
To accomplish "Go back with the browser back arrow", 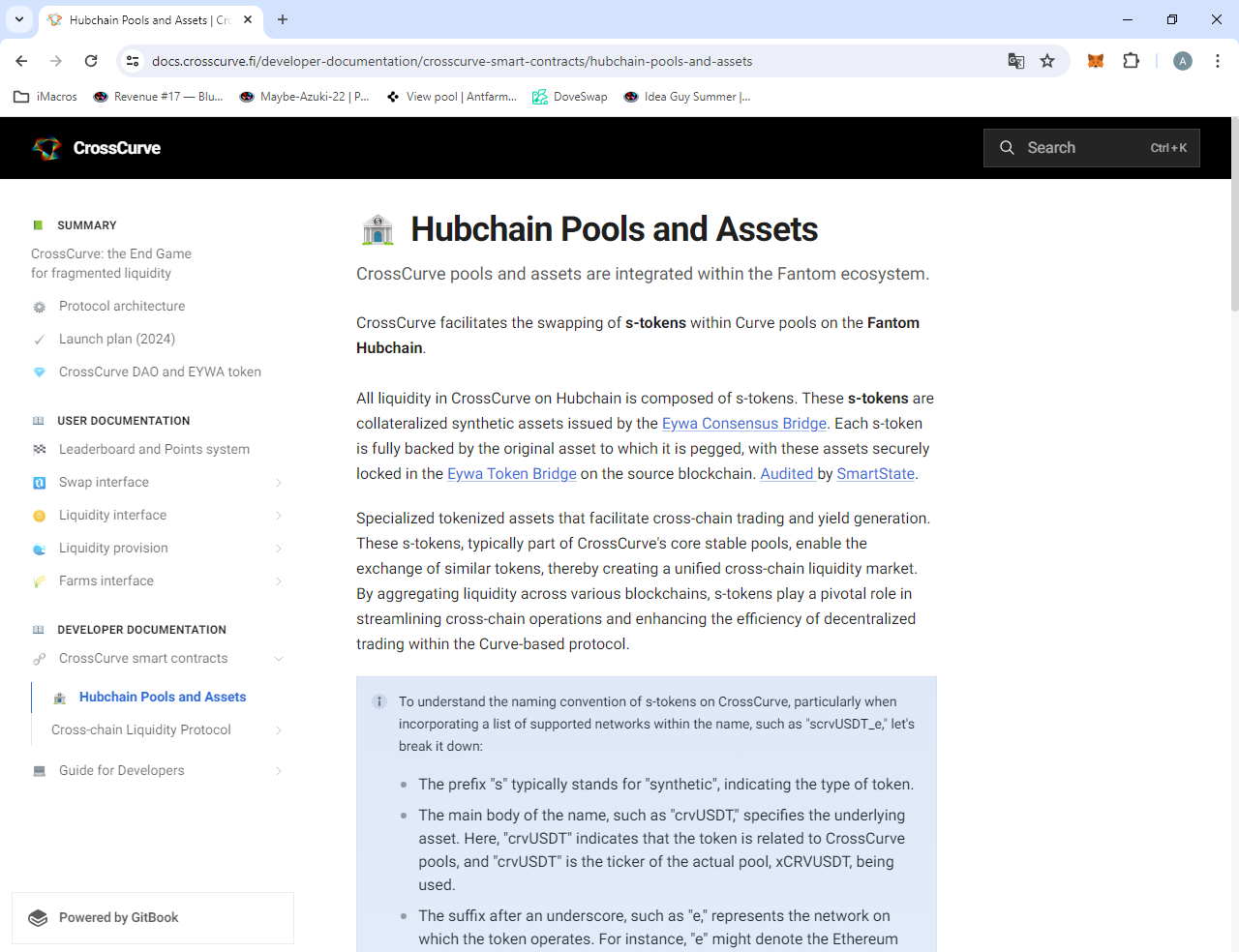I will 21,61.
